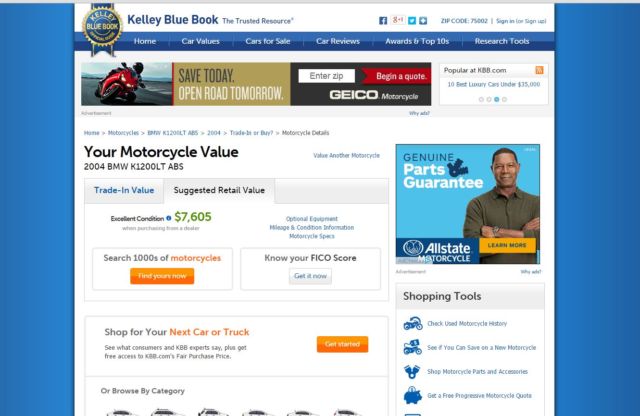Click the Facebook share icon
The width and height of the screenshot is (640, 416).
[x=382, y=20]
